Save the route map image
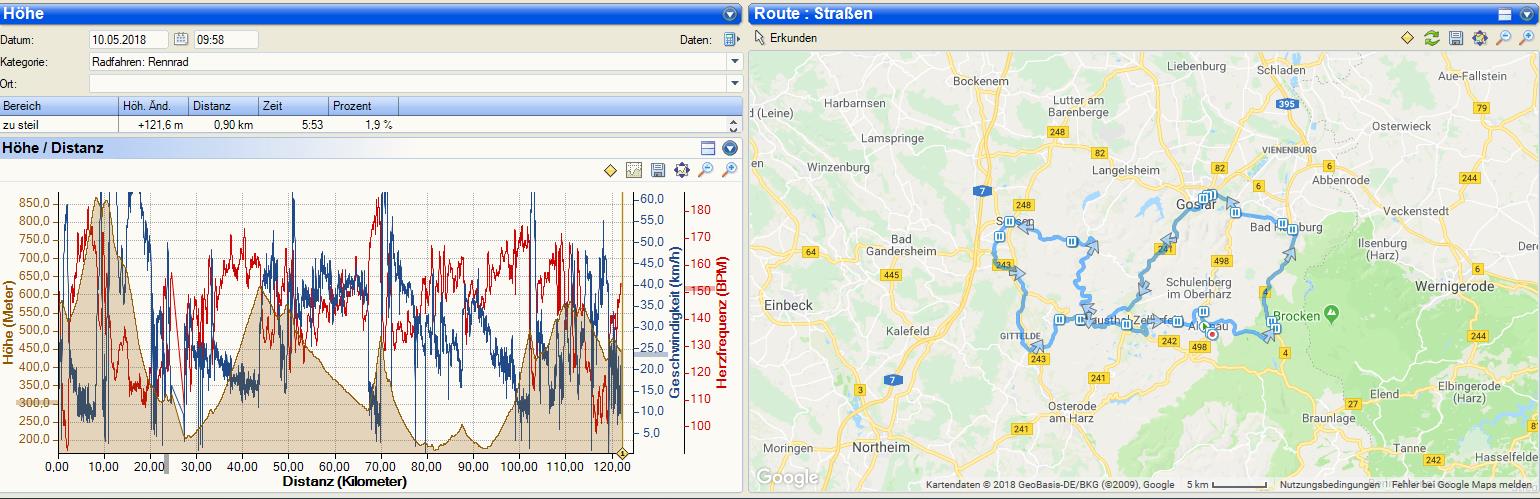 click(x=1456, y=38)
